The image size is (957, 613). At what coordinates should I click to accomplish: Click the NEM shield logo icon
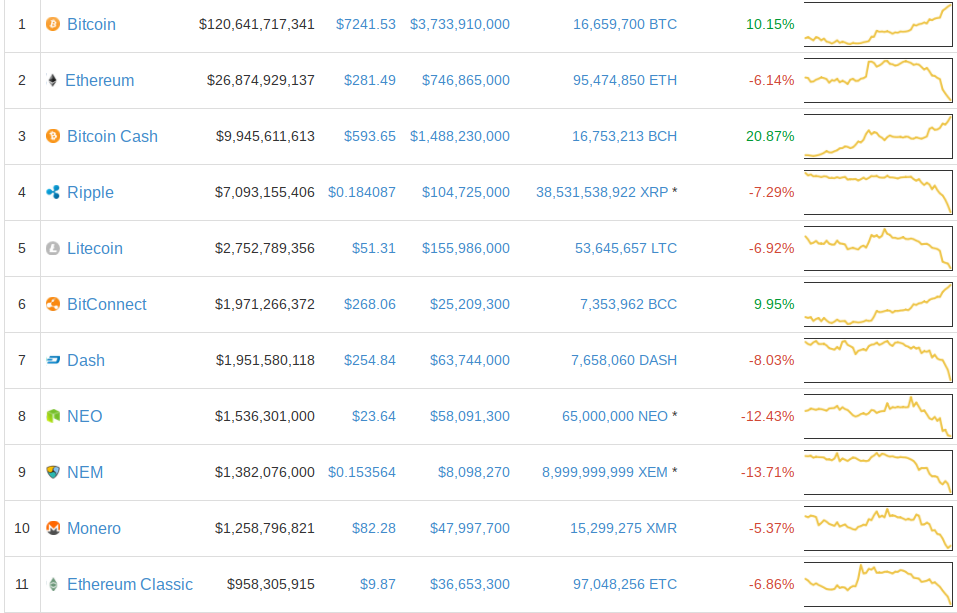click(53, 472)
